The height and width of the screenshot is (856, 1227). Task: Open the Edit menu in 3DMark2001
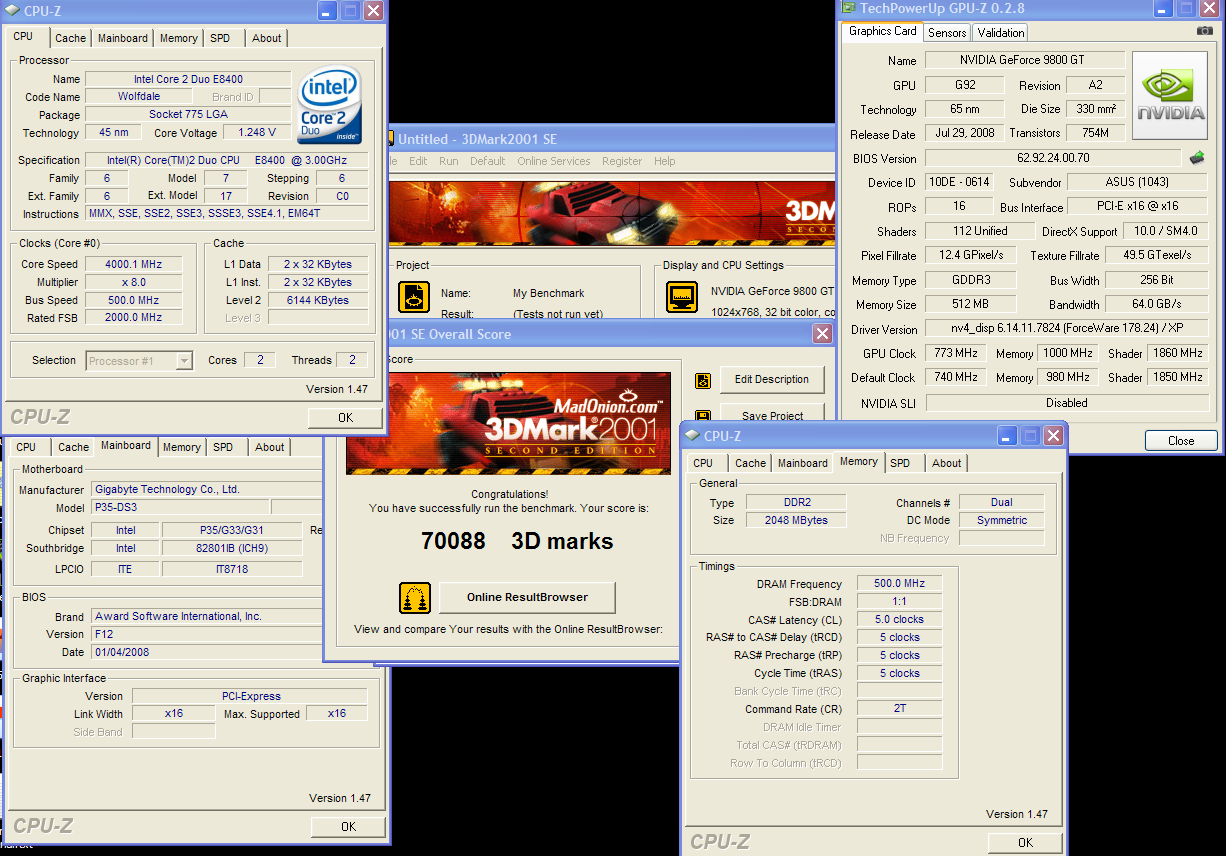[418, 161]
